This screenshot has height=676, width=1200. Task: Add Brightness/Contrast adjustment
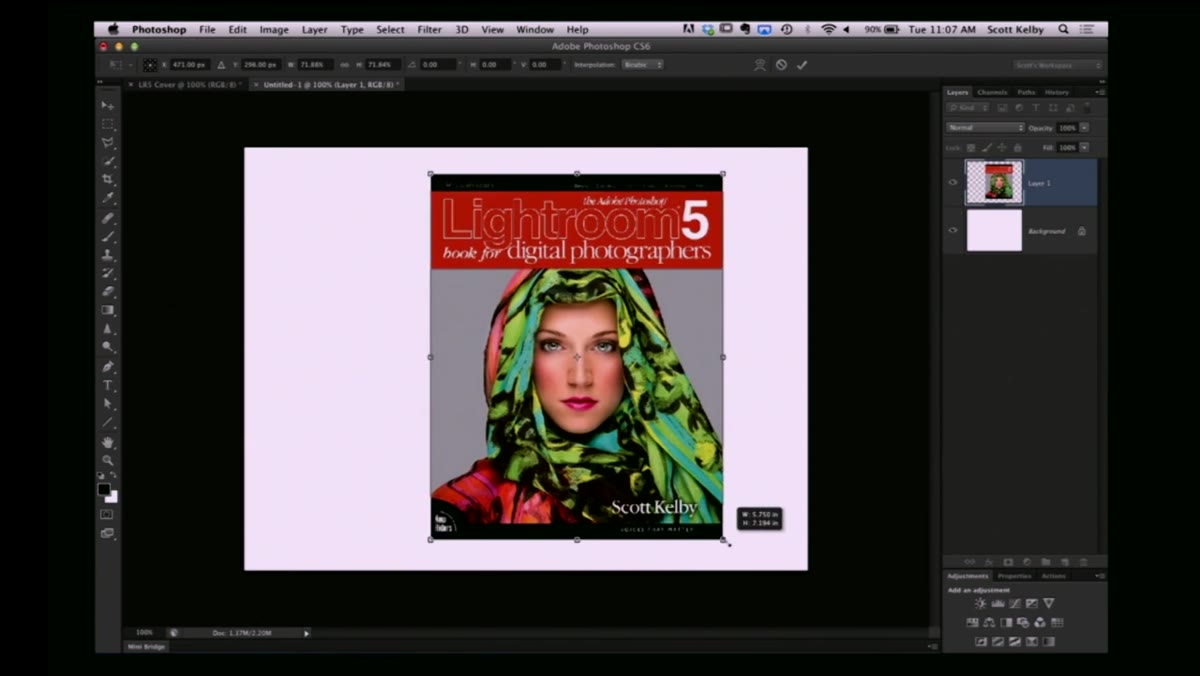980,603
